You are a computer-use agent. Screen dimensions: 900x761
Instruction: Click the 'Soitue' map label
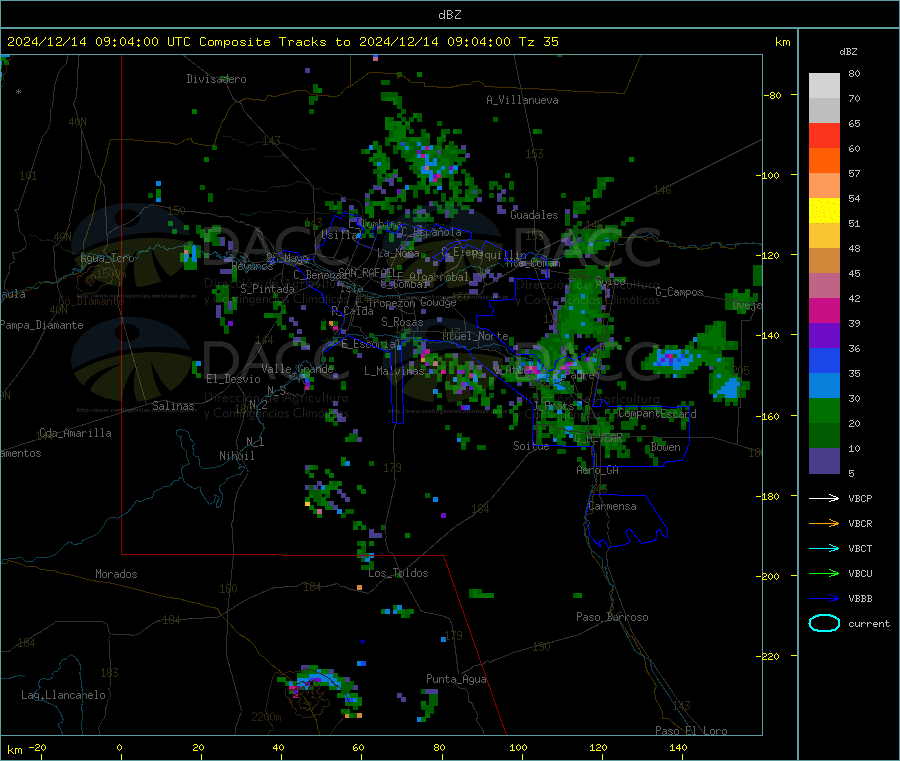[531, 446]
